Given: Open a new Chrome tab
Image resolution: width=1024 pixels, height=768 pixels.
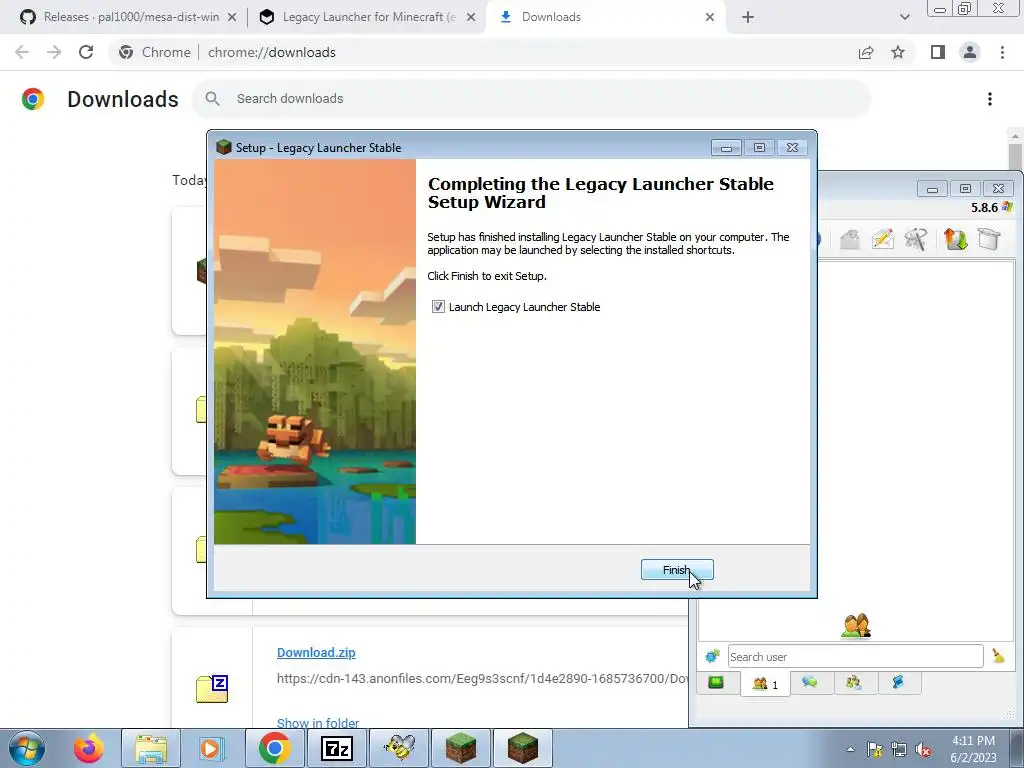Looking at the screenshot, I should tap(748, 17).
